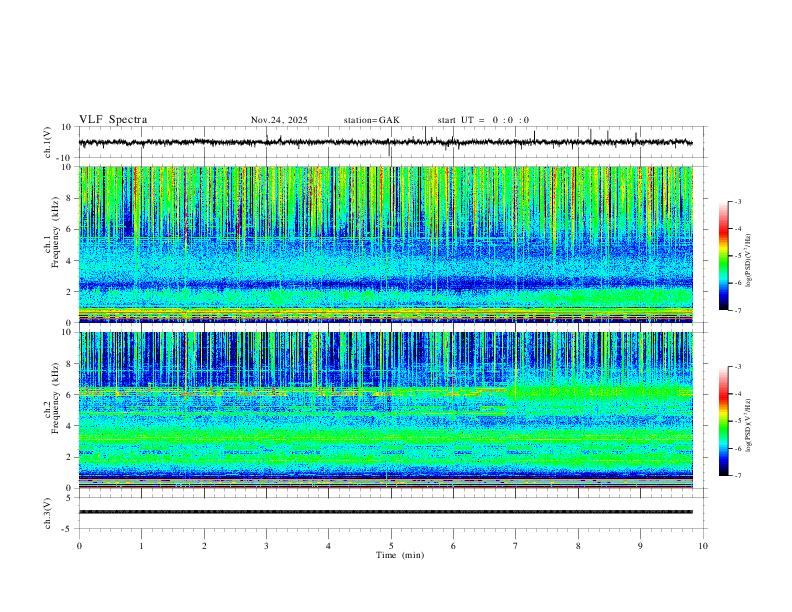
Task: Click time axis tick label "5"
Action: point(391,546)
